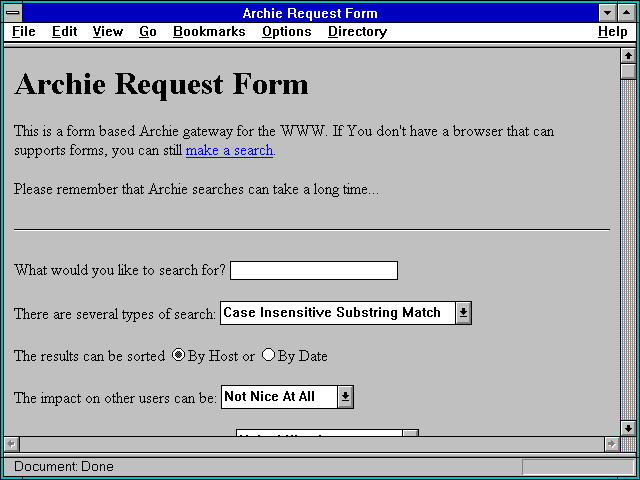
Task: Open the window control menu box
Action: point(13,13)
